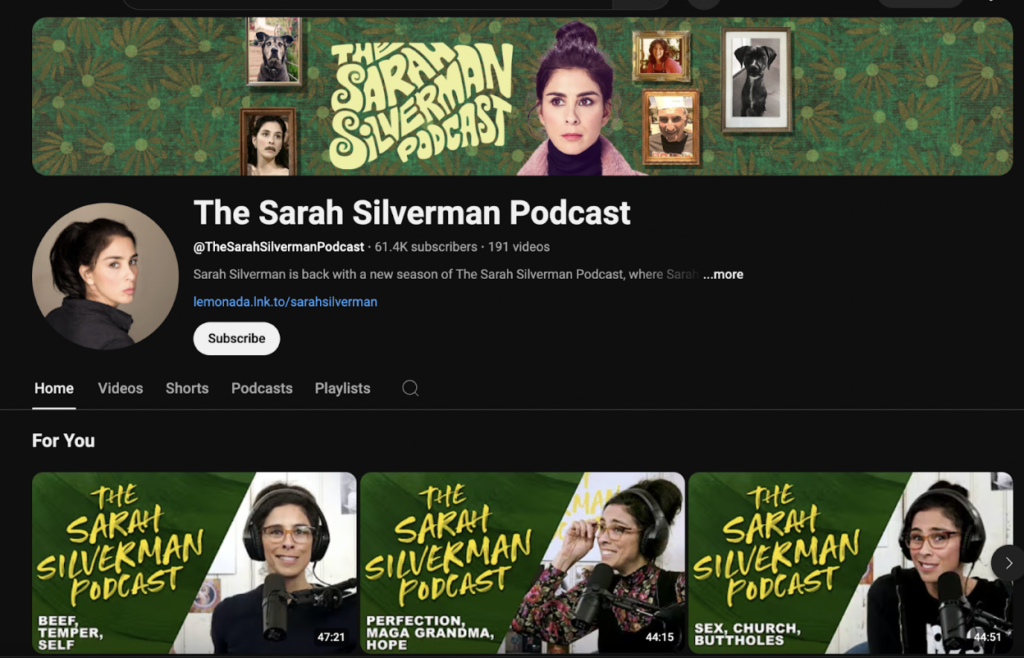
Task: Click The Sarah Silverman Podcast channel title
Action: point(412,212)
